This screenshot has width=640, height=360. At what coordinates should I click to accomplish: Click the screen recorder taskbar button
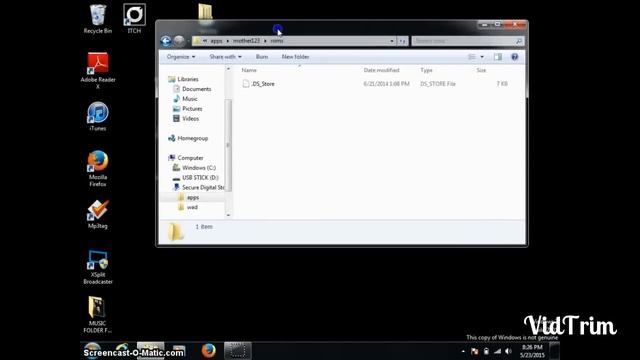pos(238,351)
